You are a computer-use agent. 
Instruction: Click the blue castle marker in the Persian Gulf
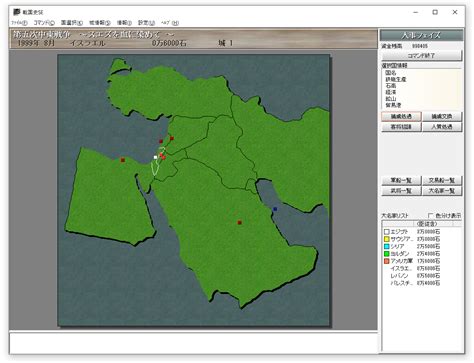click(x=275, y=209)
